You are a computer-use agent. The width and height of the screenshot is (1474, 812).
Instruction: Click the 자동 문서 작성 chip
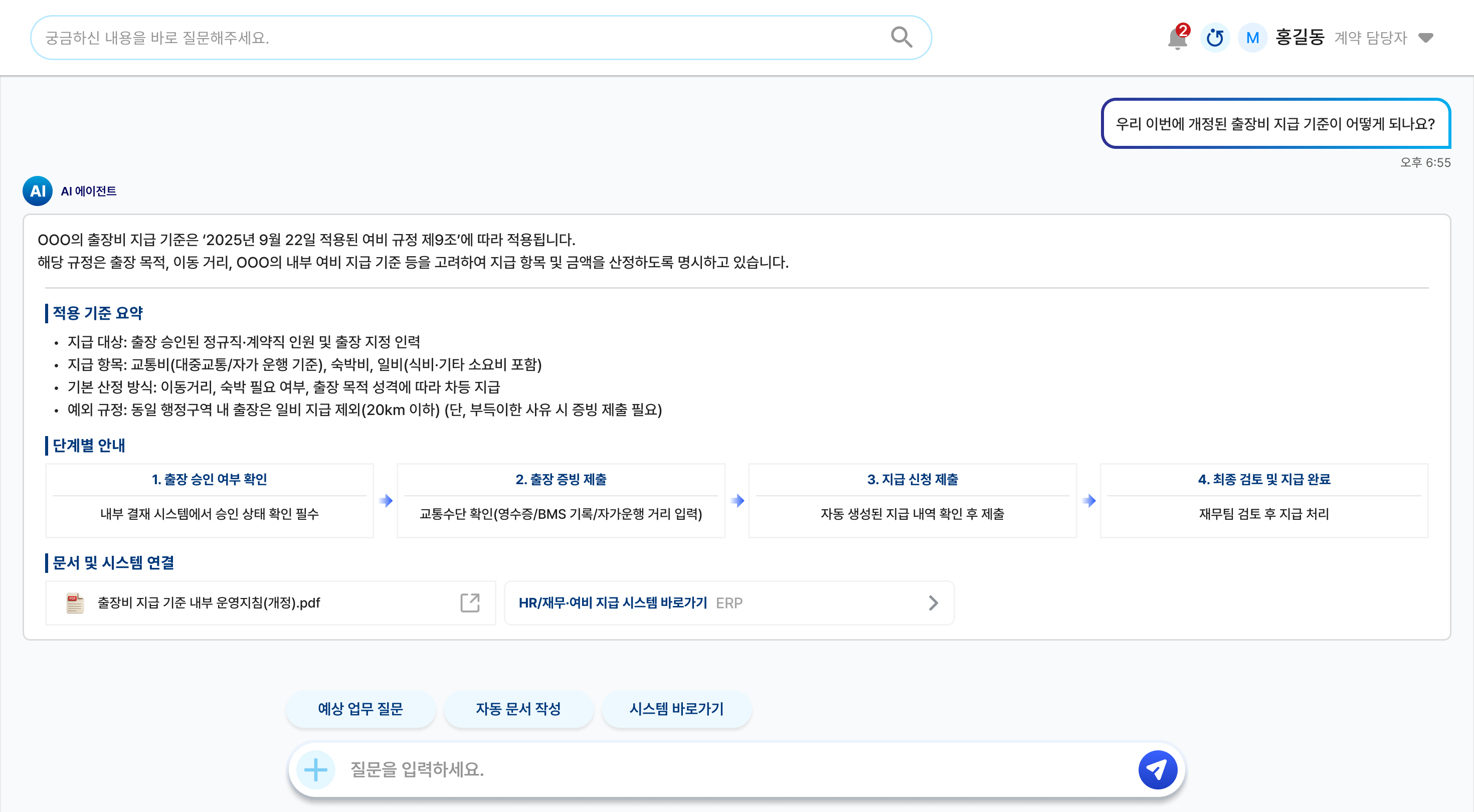(518, 709)
